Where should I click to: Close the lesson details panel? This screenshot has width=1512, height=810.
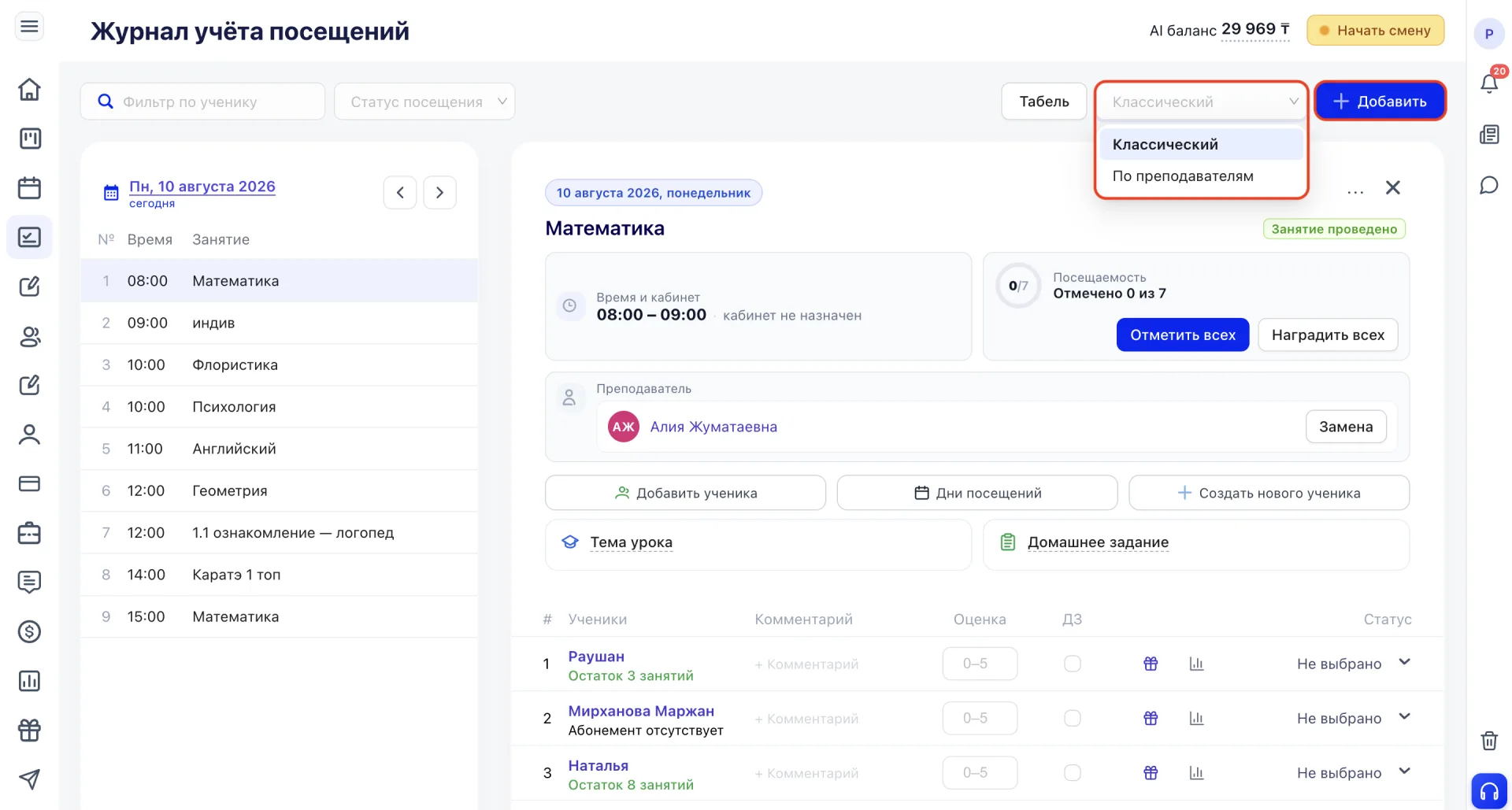click(x=1393, y=187)
